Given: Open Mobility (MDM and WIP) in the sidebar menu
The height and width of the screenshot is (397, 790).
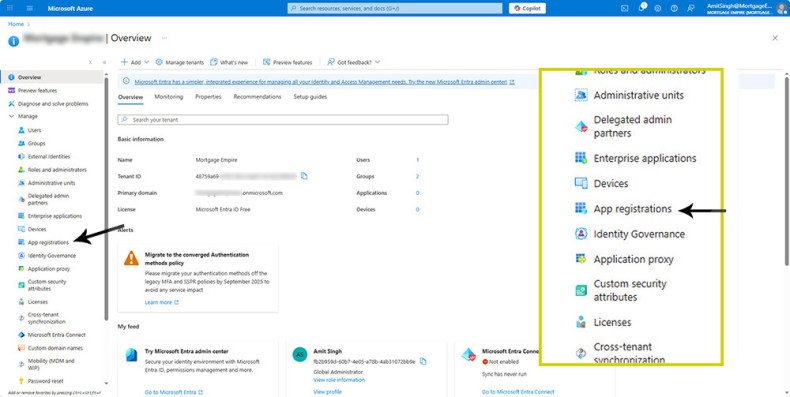Looking at the screenshot, I should 51,364.
